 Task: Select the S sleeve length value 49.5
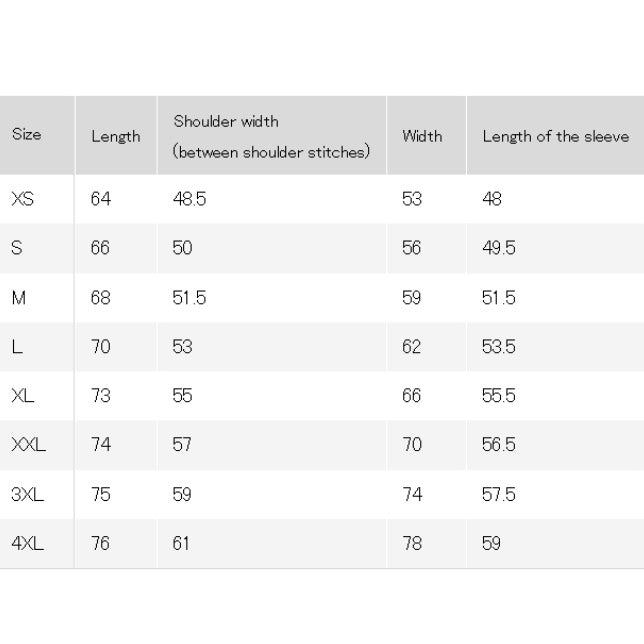[x=499, y=248]
